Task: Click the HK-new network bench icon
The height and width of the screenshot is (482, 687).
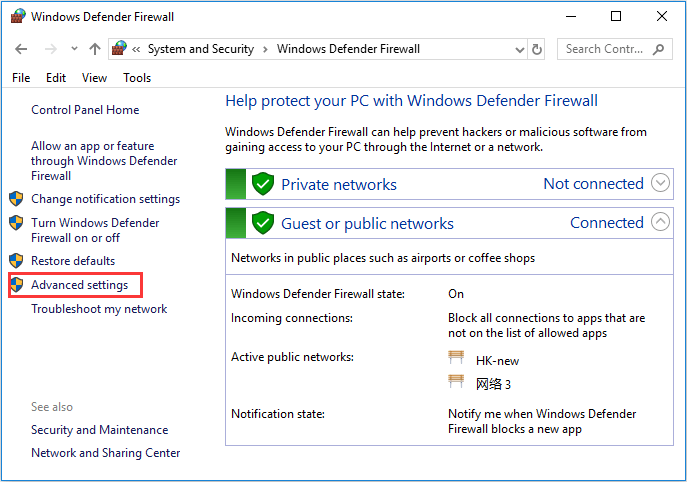Action: point(456,358)
